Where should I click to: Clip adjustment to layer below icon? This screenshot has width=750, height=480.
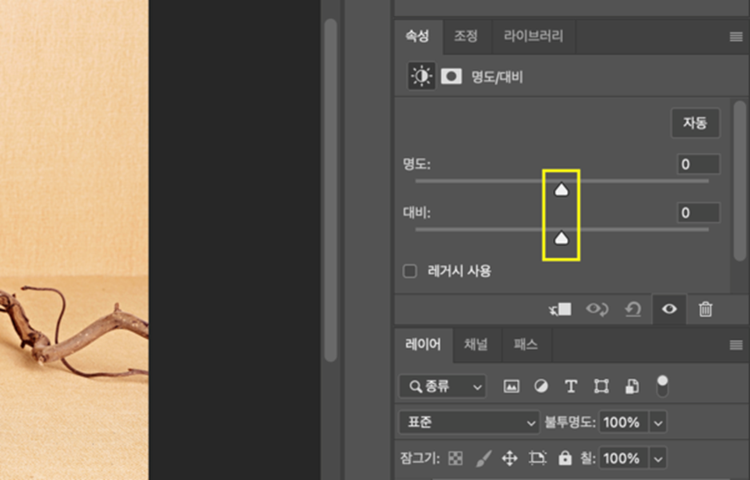560,309
